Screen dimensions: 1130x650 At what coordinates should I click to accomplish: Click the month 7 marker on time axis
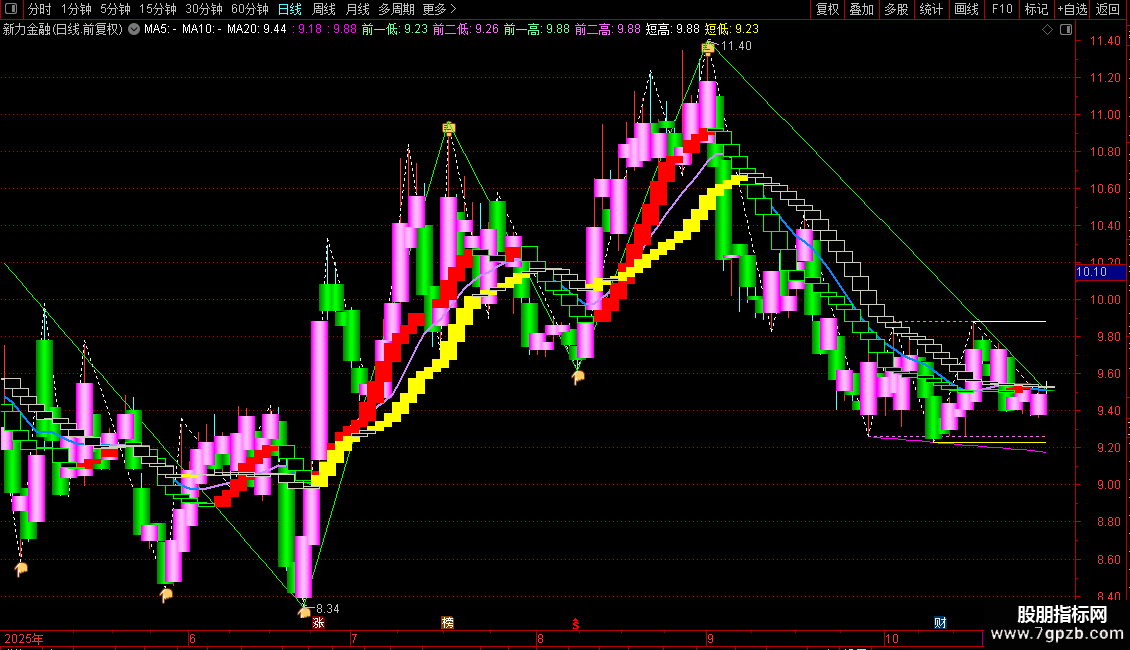point(354,638)
